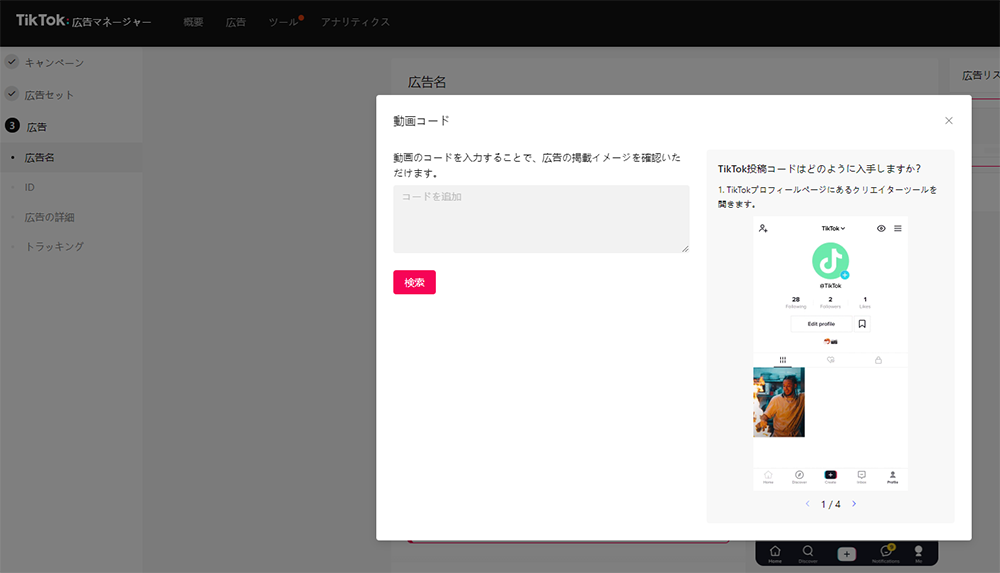
Task: Click the キャンペーン completed checkmark icon
Action: [x=11, y=62]
